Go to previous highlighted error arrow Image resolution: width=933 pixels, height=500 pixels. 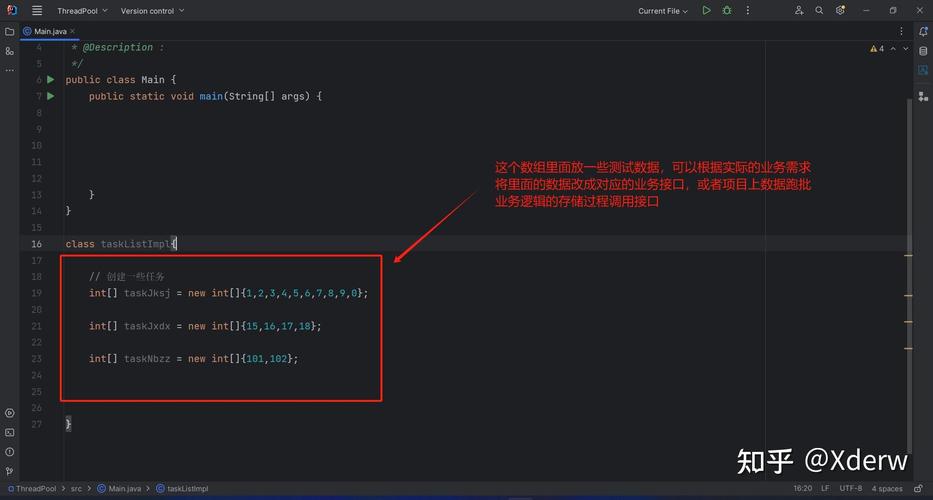coord(893,49)
